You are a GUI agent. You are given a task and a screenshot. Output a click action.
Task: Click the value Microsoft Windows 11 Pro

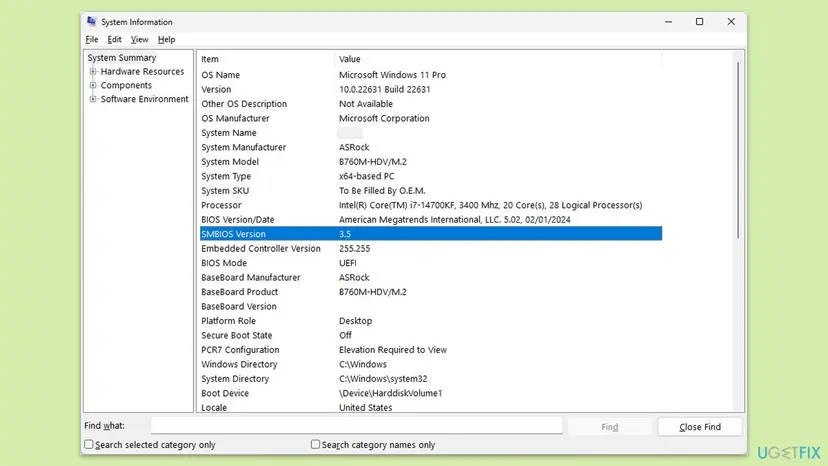pos(392,75)
